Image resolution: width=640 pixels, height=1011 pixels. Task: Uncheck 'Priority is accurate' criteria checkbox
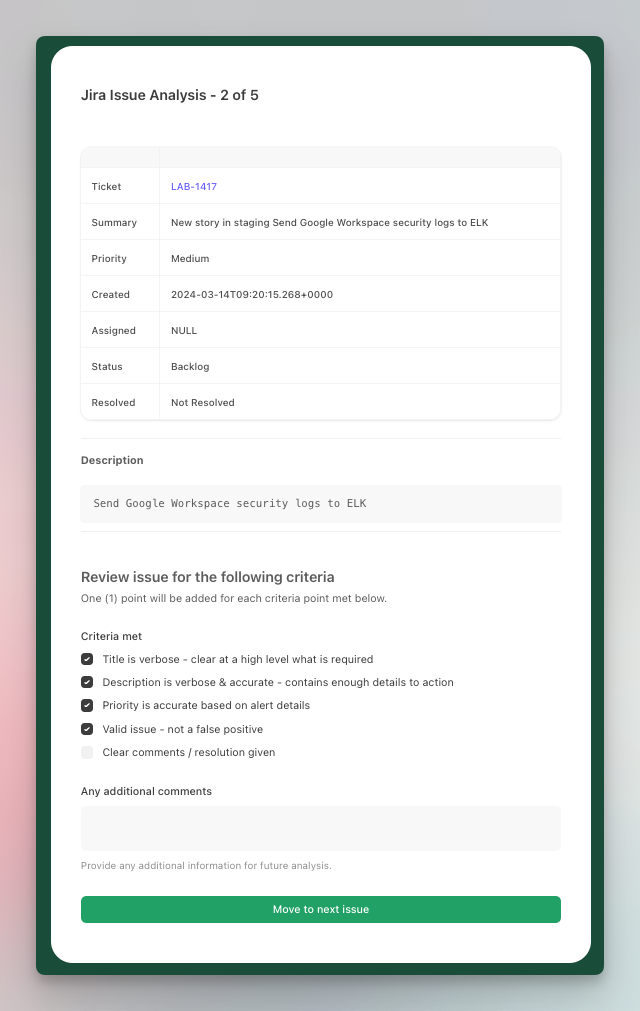pyautogui.click(x=87, y=705)
